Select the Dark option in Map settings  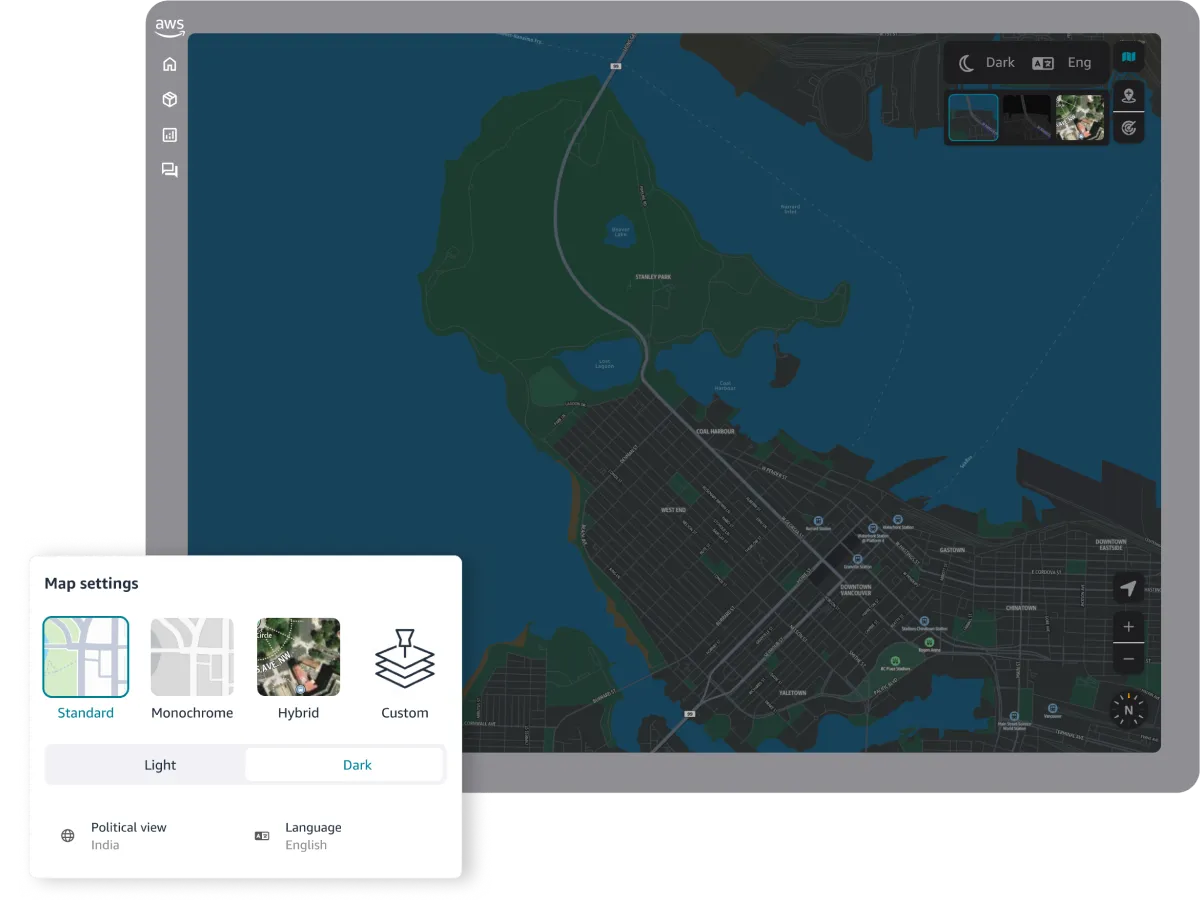click(x=357, y=764)
